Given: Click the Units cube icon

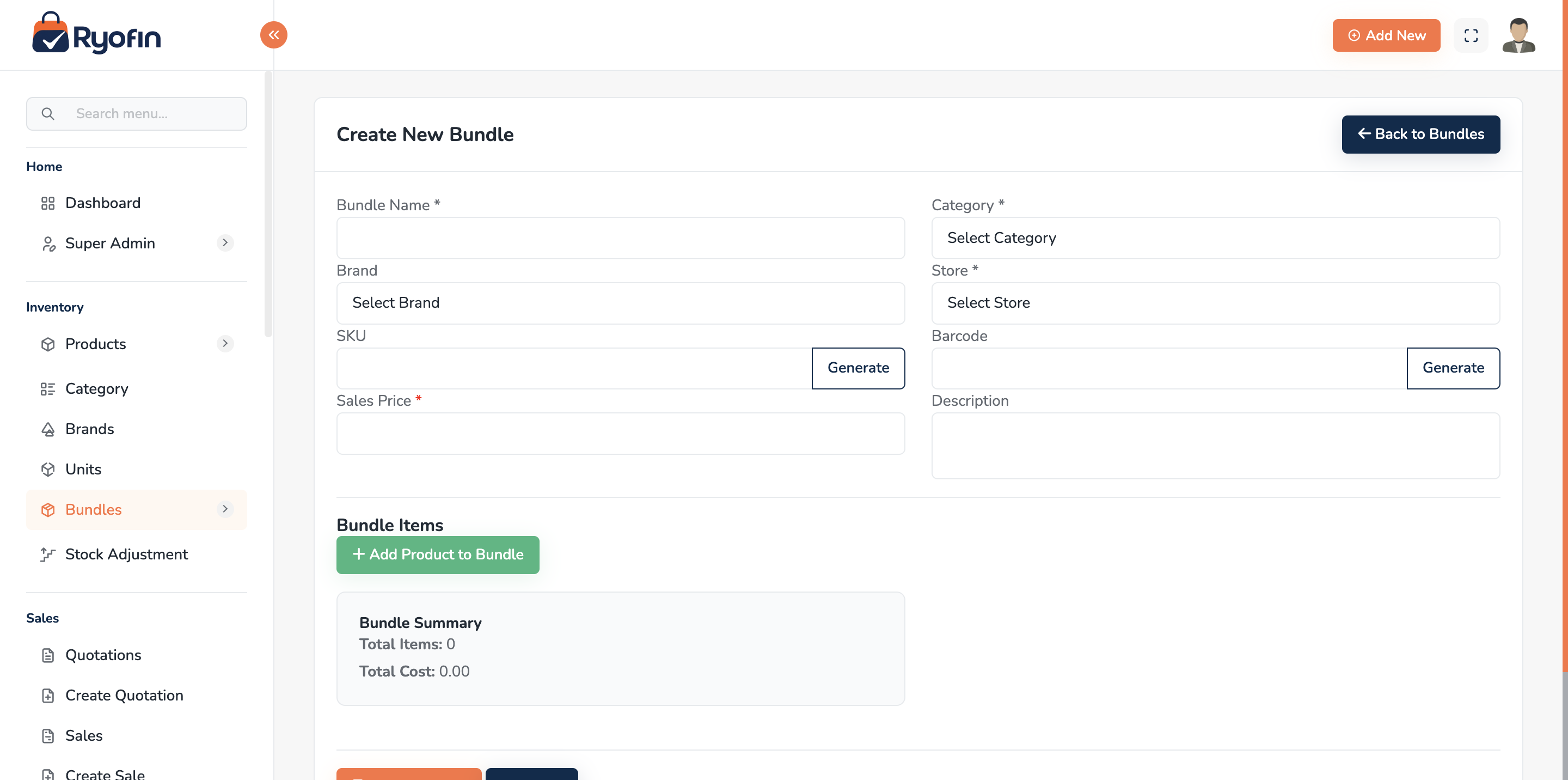Looking at the screenshot, I should point(48,470).
